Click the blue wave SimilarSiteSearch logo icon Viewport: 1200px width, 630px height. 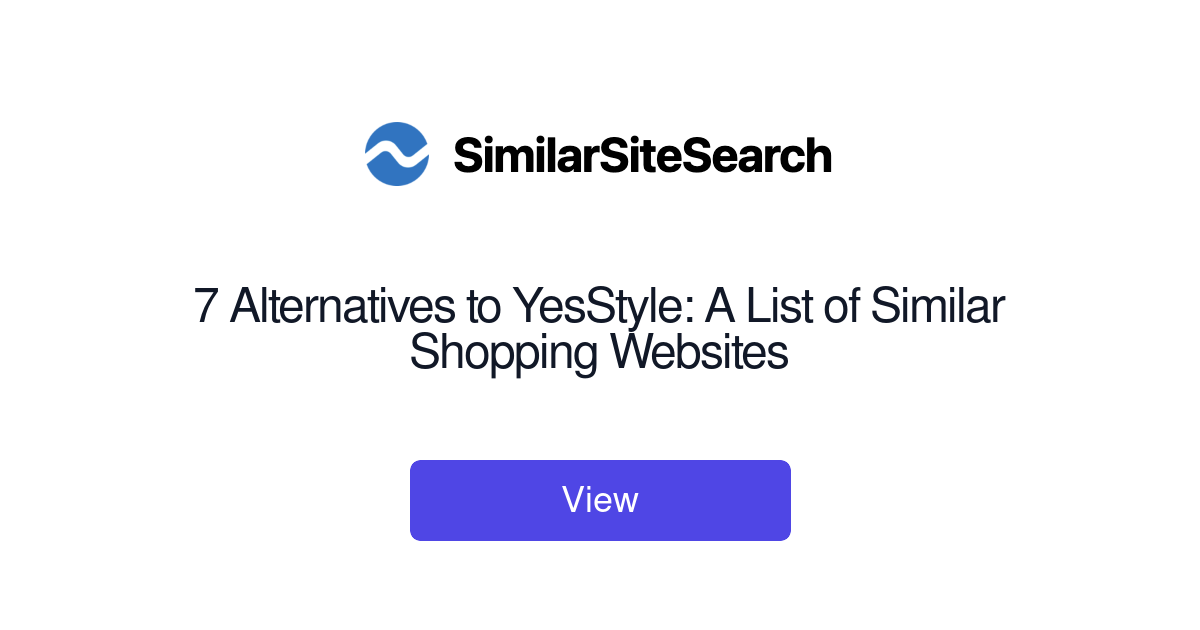click(x=397, y=154)
